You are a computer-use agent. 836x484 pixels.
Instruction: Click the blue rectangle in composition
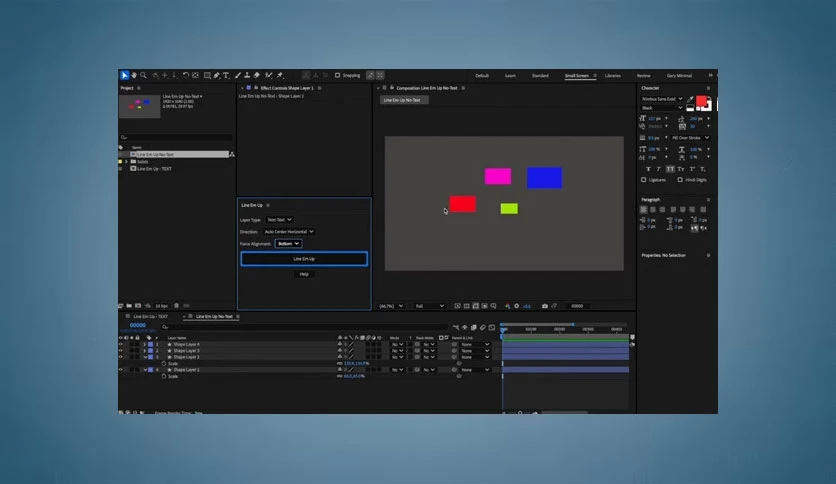[544, 178]
